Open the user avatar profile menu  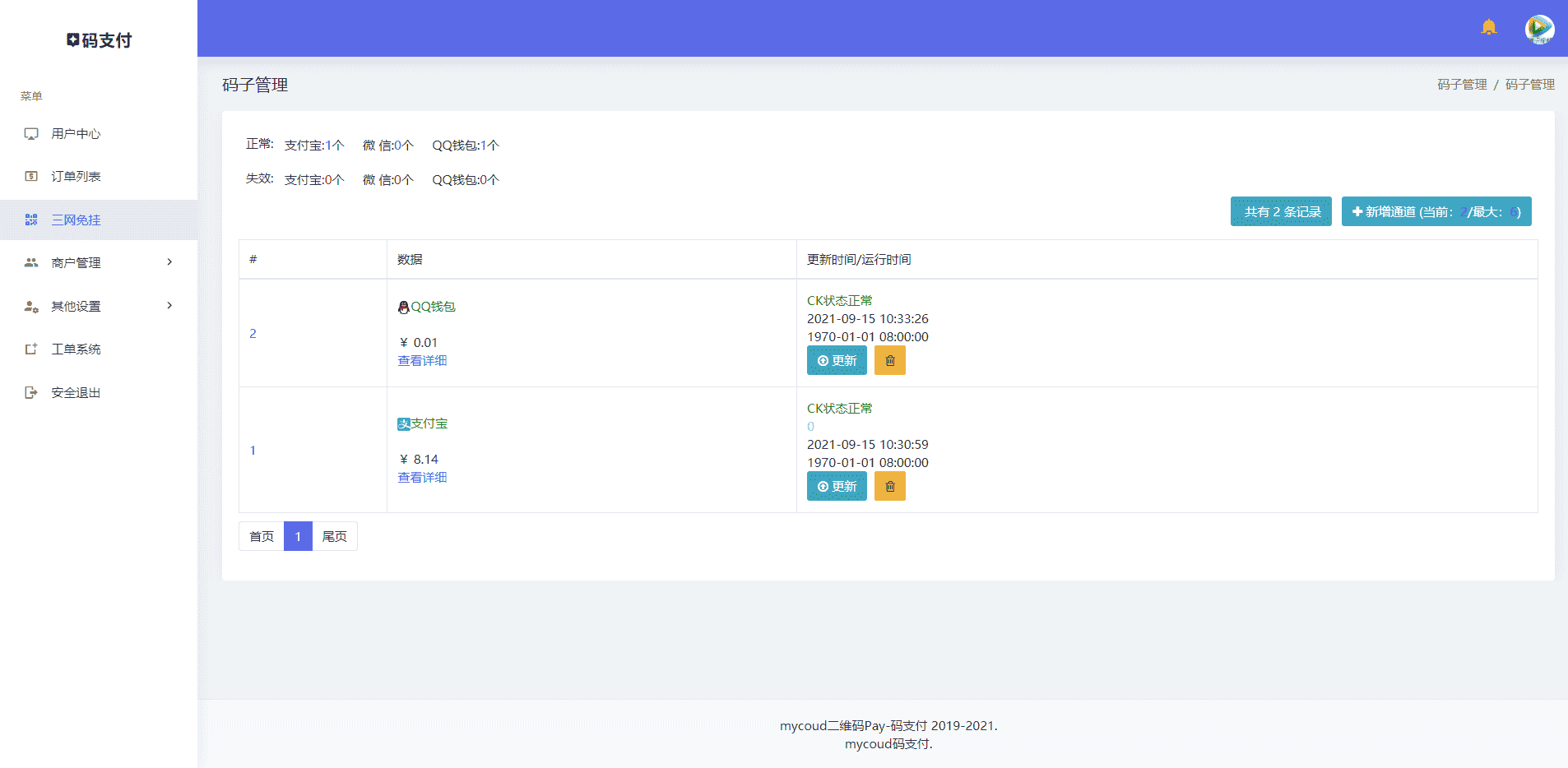point(1538,29)
